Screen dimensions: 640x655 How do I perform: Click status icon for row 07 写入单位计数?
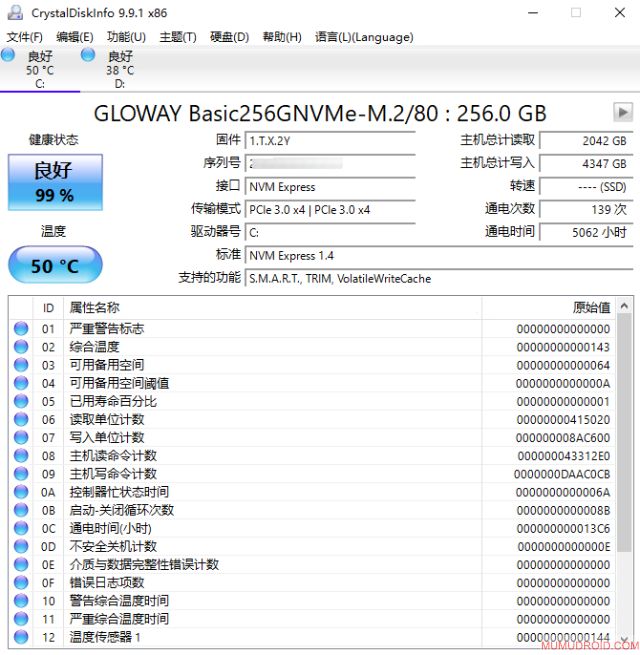point(21,437)
